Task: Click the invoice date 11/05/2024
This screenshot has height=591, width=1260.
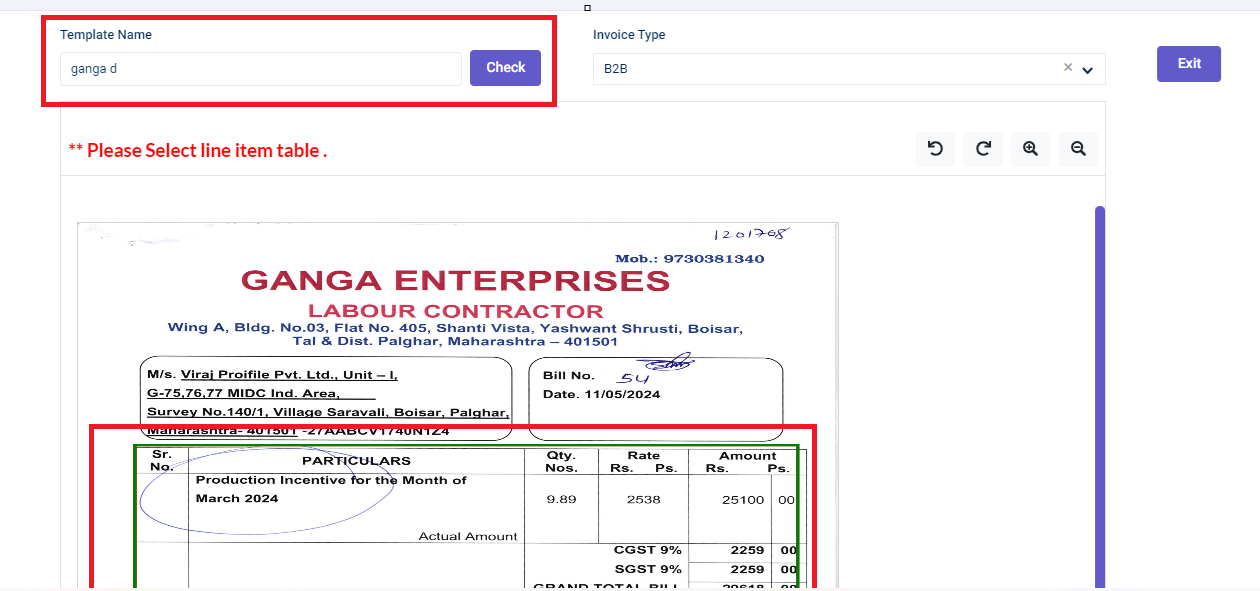Action: [622, 394]
